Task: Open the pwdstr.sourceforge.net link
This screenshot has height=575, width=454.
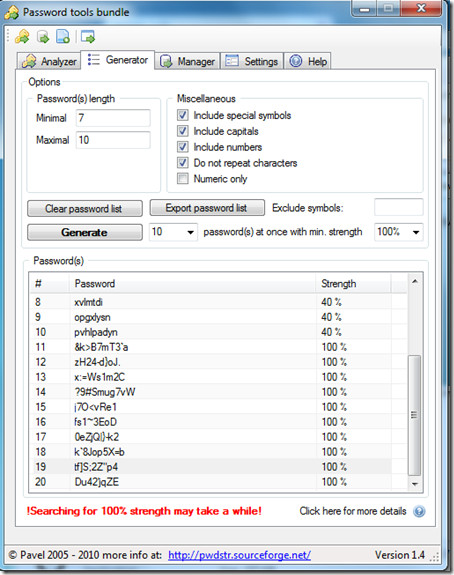Action: (239, 555)
